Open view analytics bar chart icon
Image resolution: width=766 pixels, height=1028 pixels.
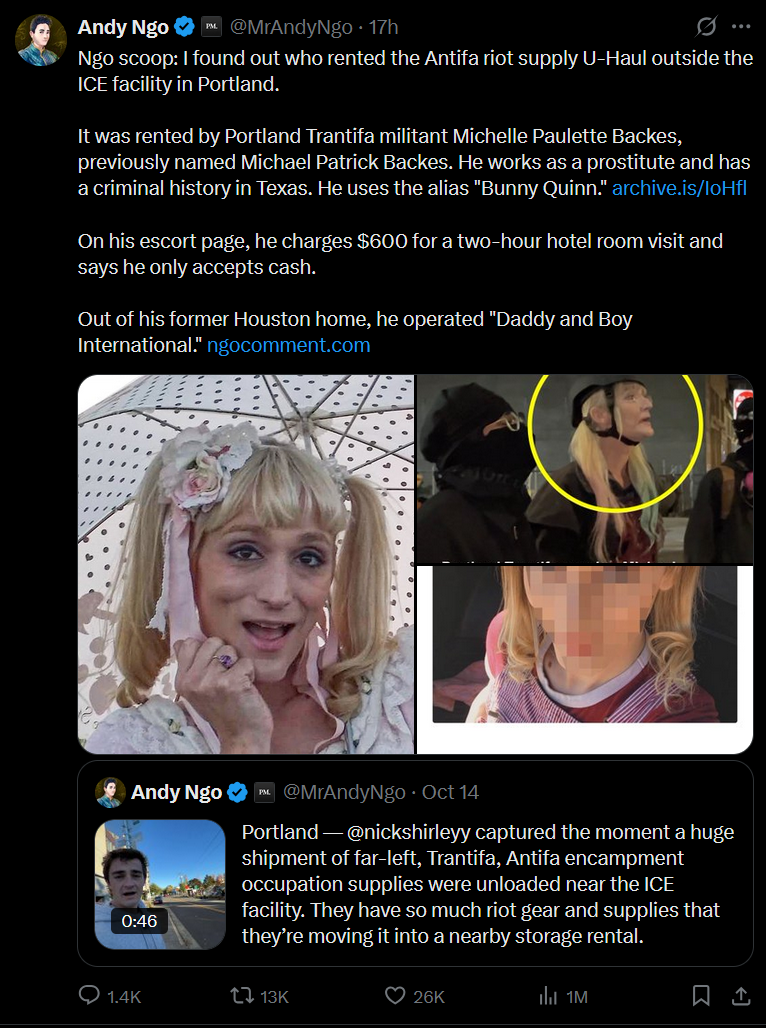548,997
